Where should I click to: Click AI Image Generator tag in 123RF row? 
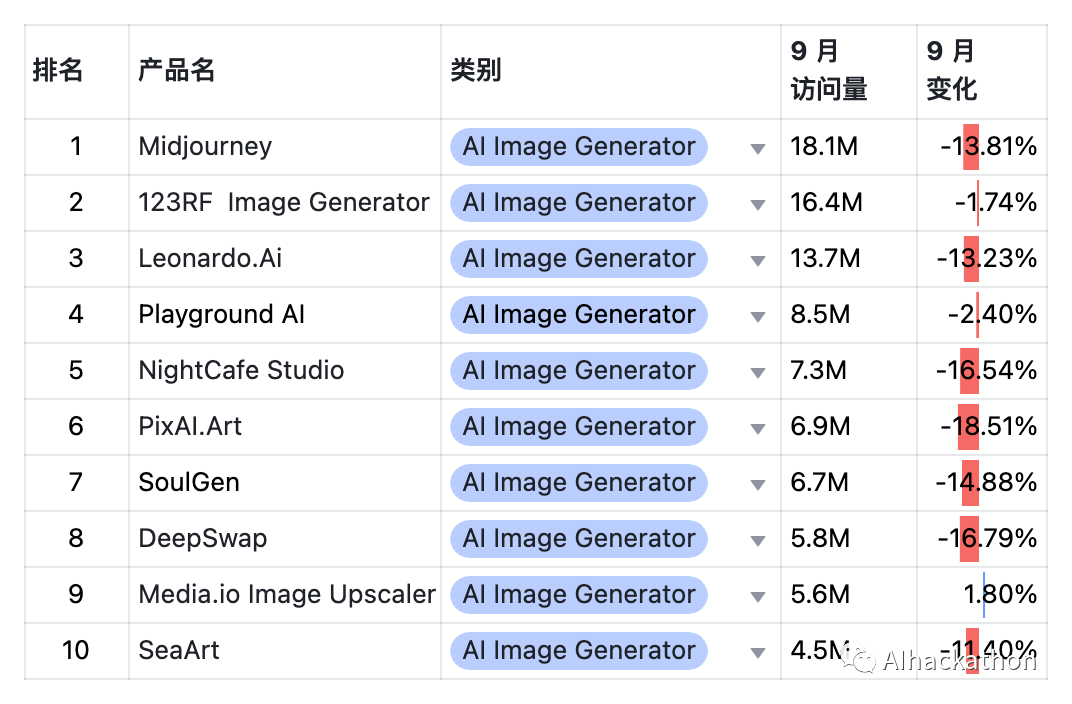click(578, 203)
